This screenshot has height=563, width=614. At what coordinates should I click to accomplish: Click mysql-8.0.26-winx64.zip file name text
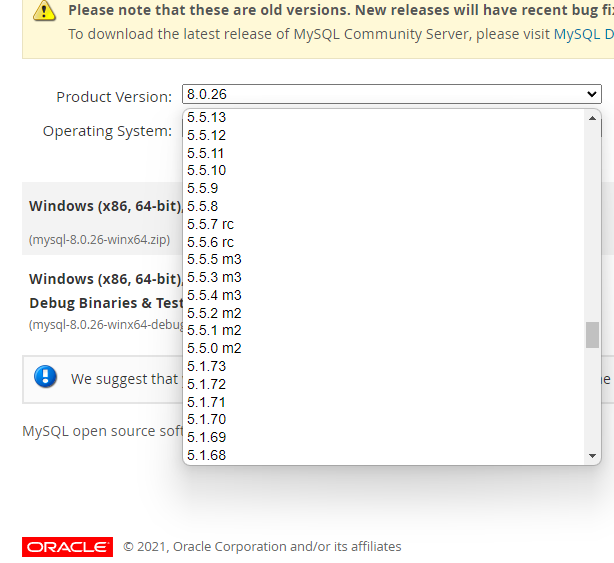click(99, 240)
